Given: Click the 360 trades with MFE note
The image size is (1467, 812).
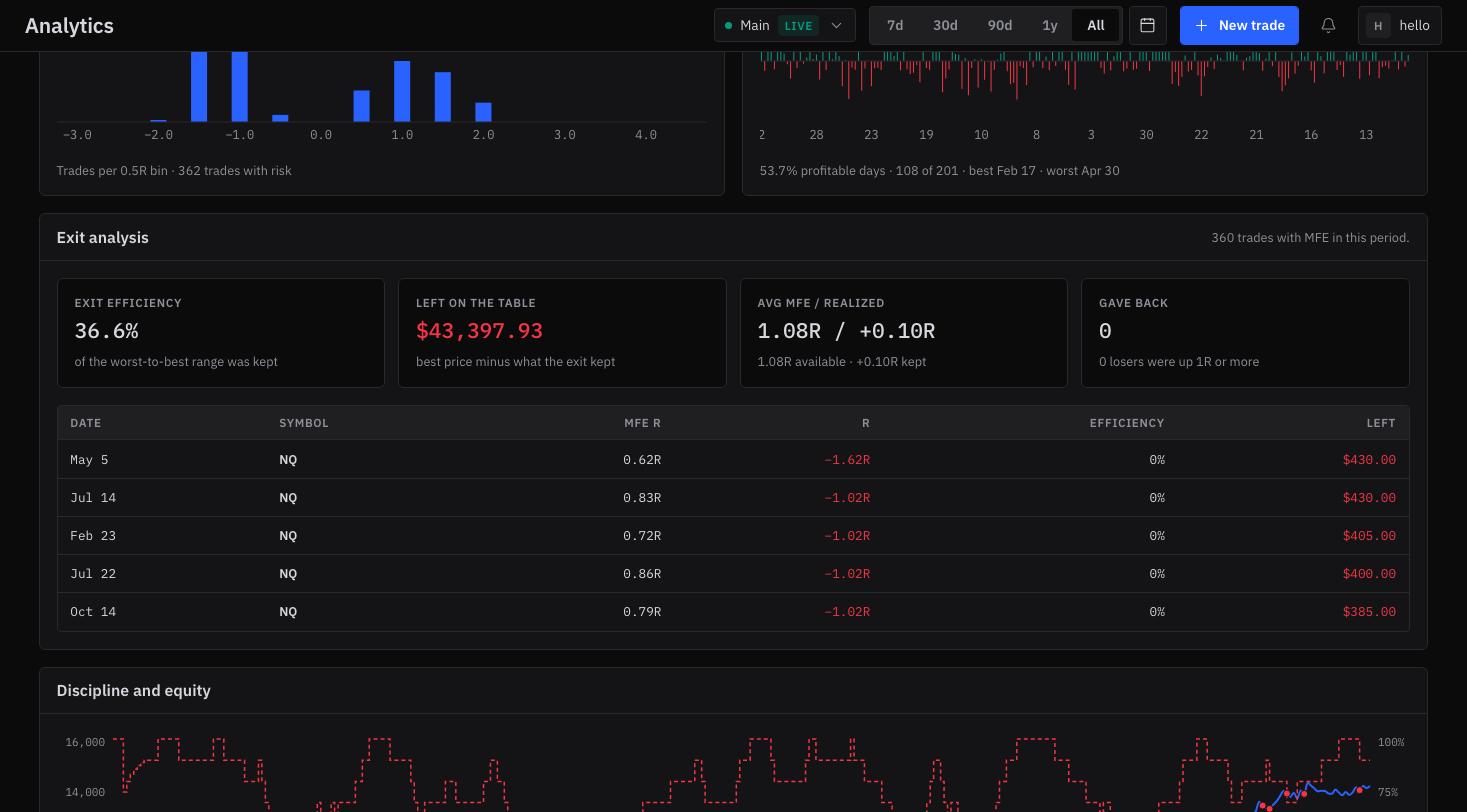Looking at the screenshot, I should tap(1310, 238).
